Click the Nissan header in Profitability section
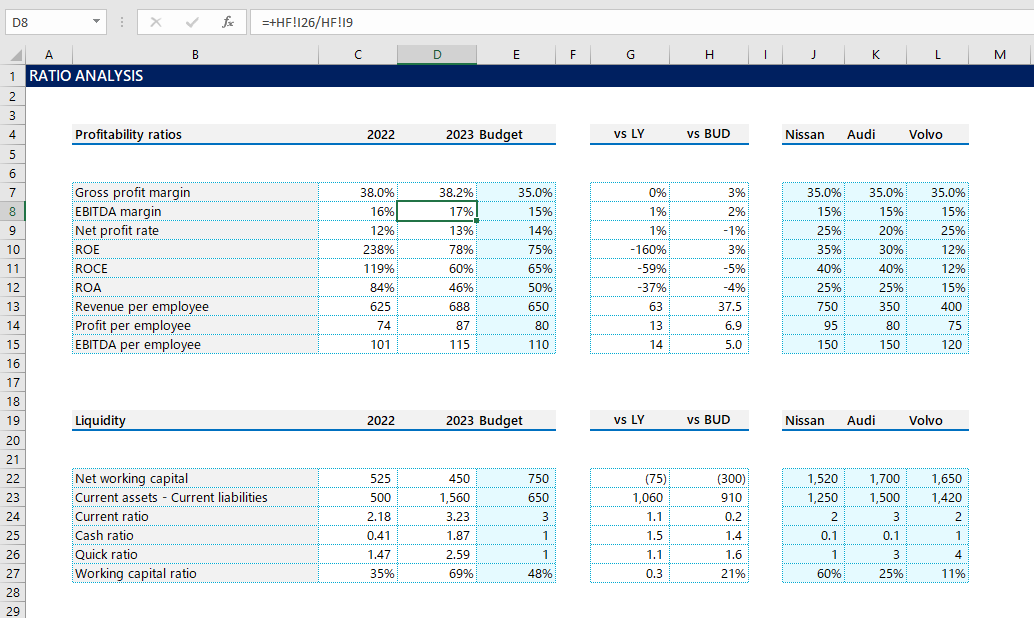The height and width of the screenshot is (618, 1034). tap(805, 134)
